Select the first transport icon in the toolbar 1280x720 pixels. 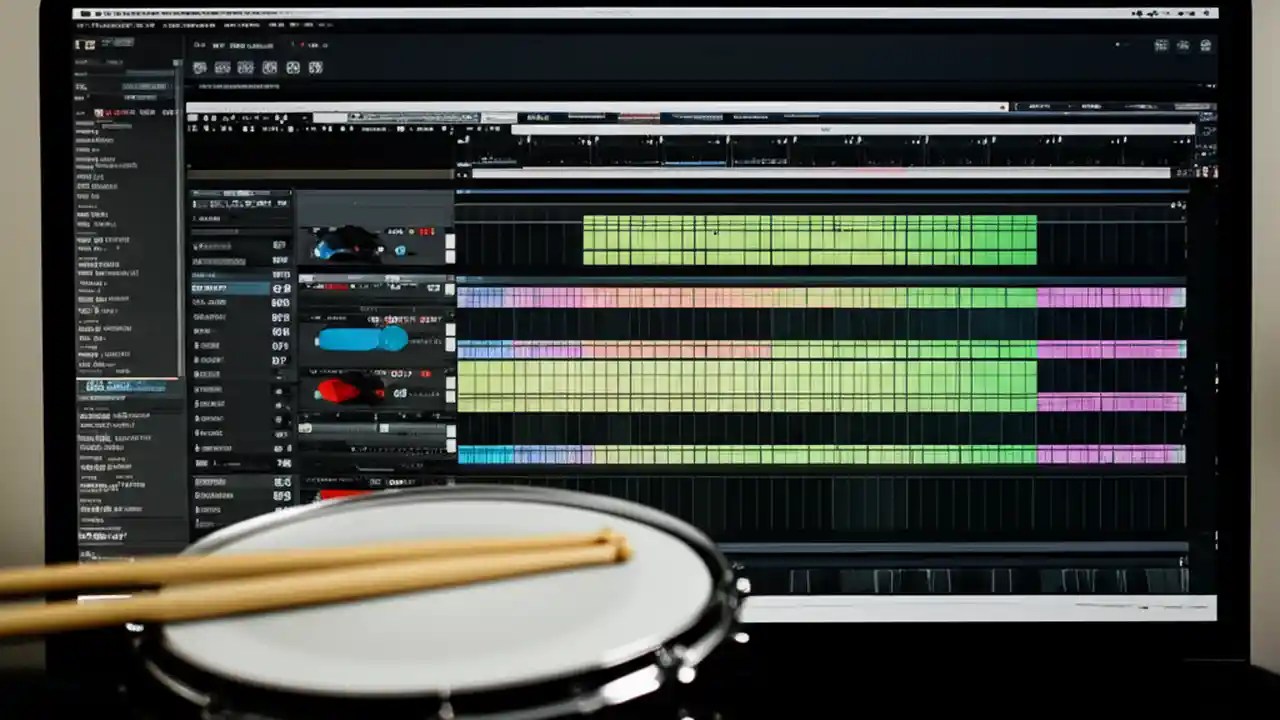pos(200,67)
